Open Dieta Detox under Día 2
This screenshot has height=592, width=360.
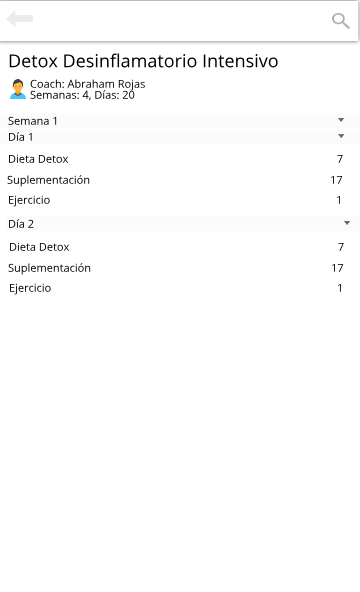tap(180, 247)
